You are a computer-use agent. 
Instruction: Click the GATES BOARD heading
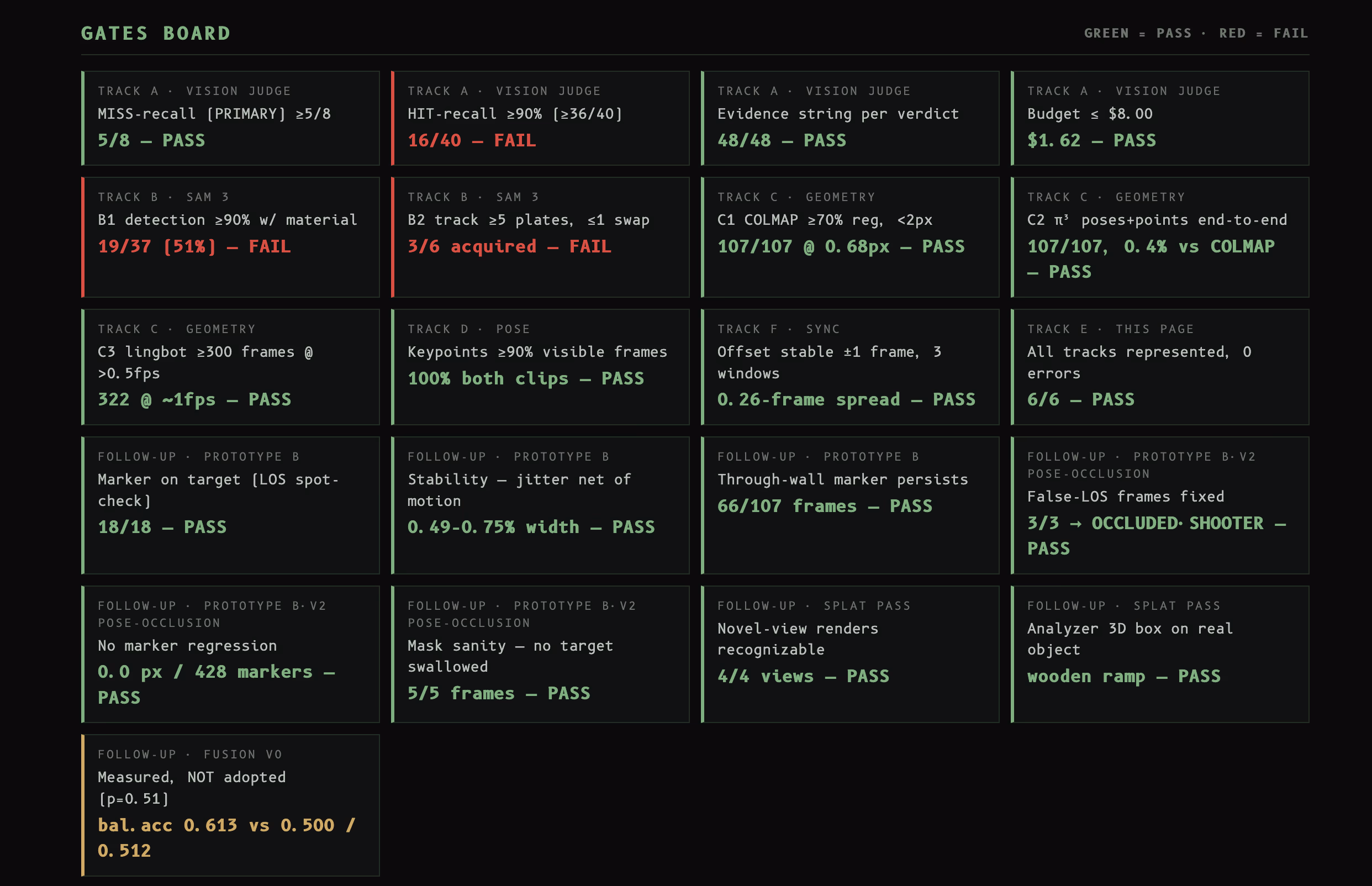(x=155, y=33)
